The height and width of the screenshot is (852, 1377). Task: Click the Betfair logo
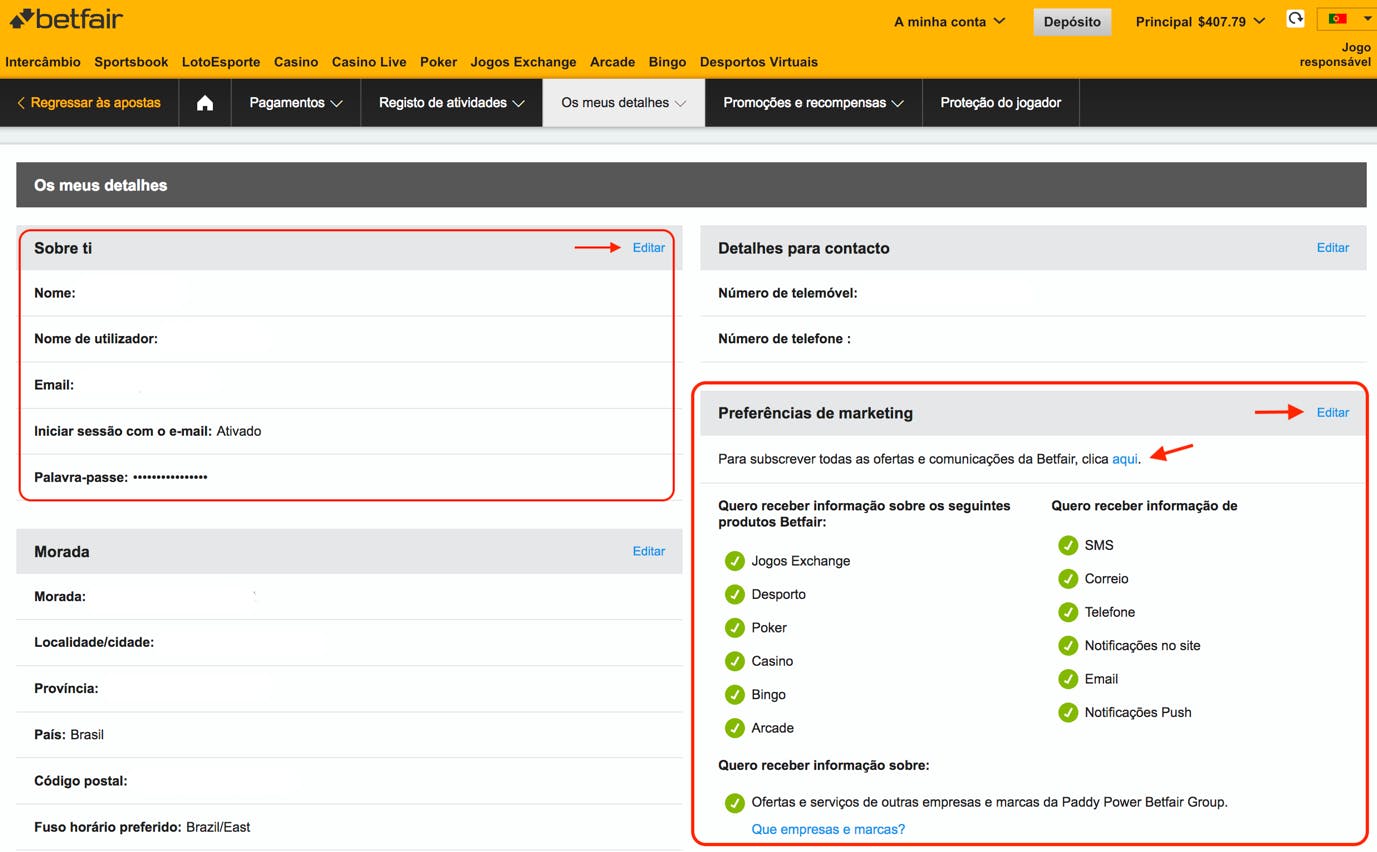click(67, 19)
